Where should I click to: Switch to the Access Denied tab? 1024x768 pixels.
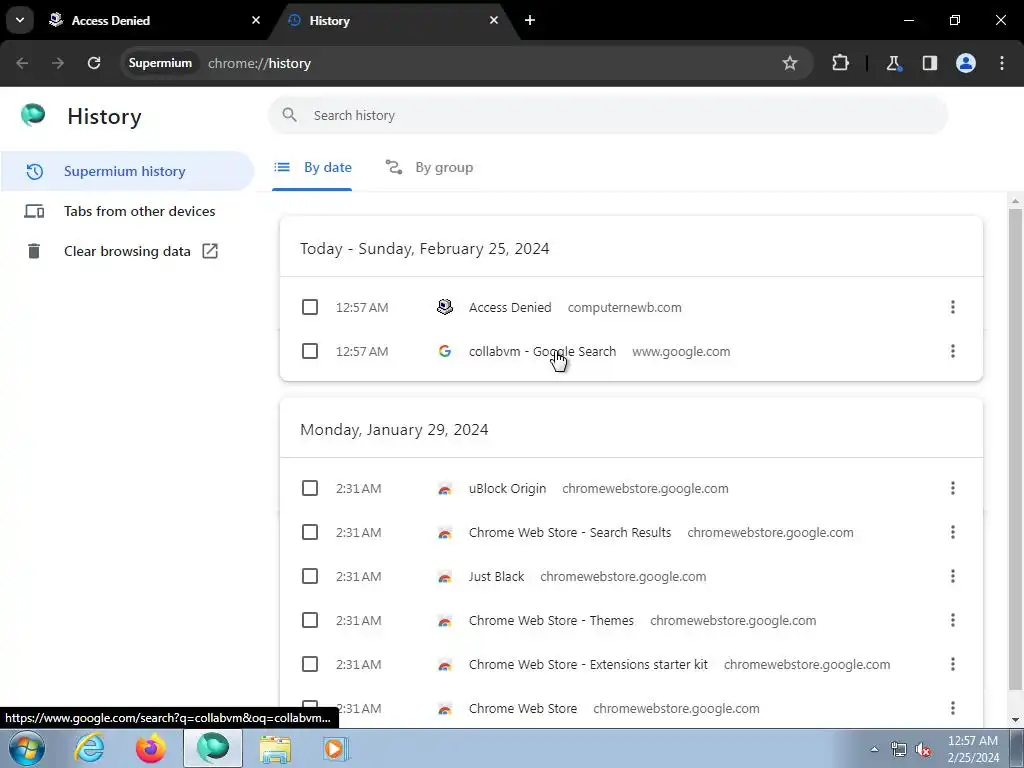154,20
